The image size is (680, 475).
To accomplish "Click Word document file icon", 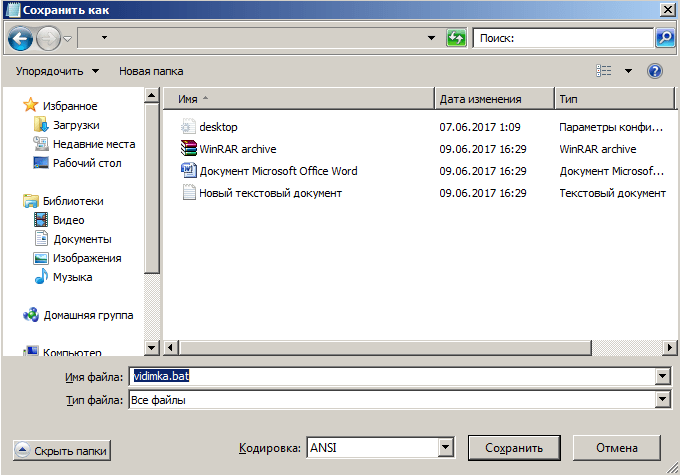I will click(188, 170).
